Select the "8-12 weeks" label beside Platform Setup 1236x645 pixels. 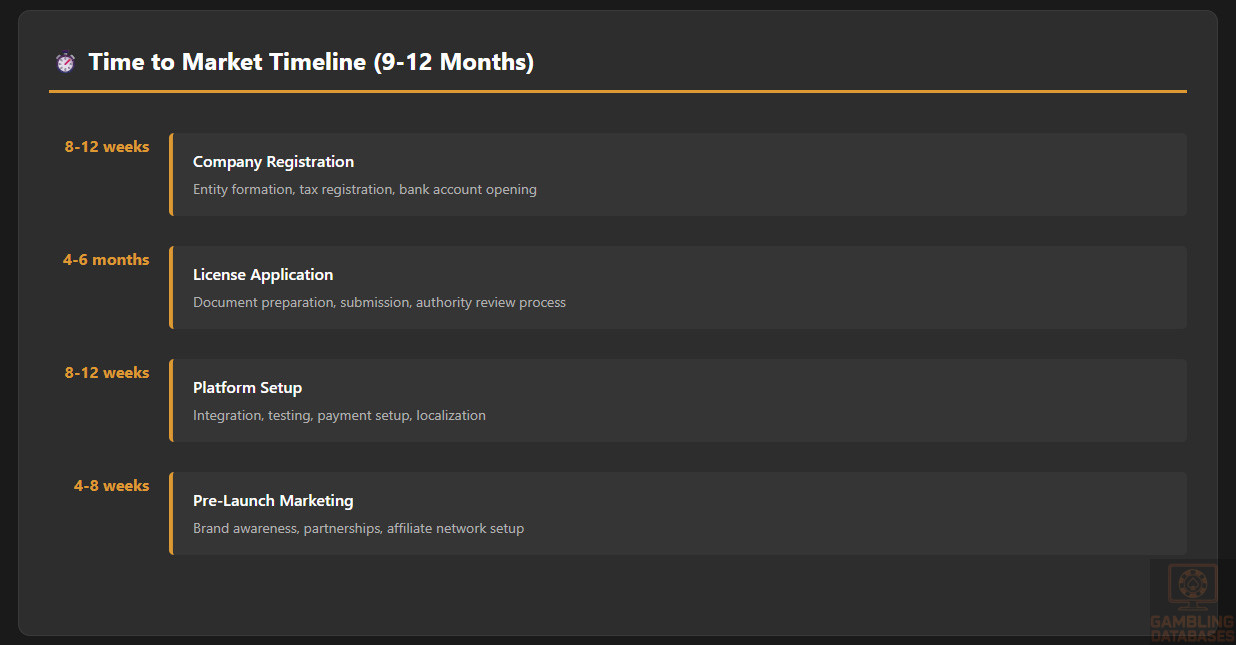coord(107,373)
